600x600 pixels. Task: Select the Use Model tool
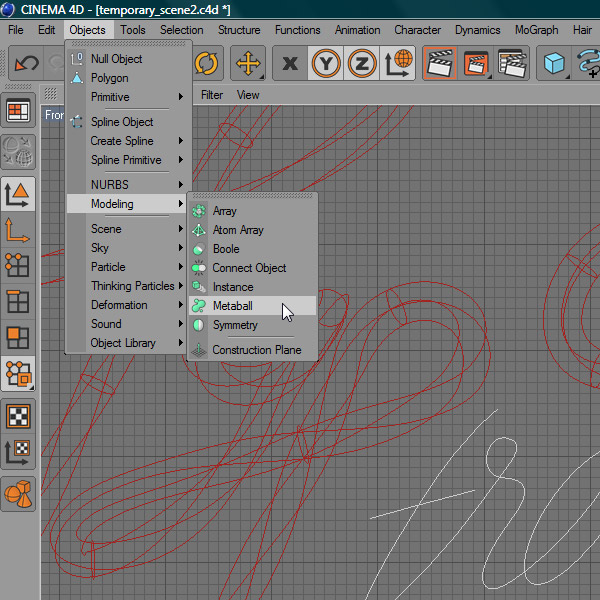tap(18, 194)
